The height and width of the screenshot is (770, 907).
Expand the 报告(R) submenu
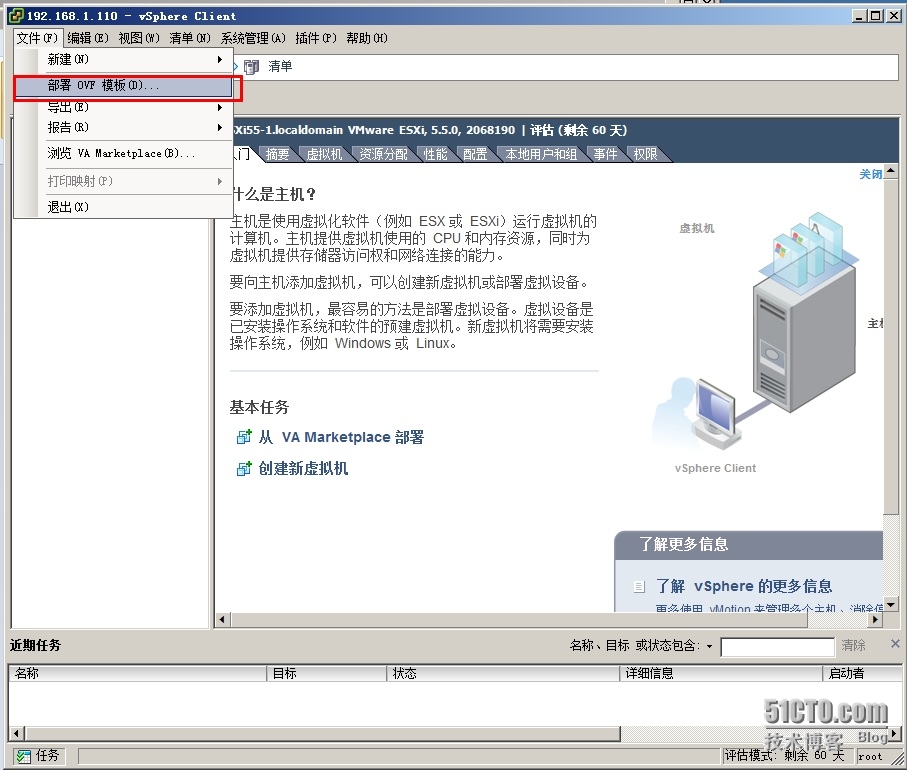pyautogui.click(x=123, y=127)
